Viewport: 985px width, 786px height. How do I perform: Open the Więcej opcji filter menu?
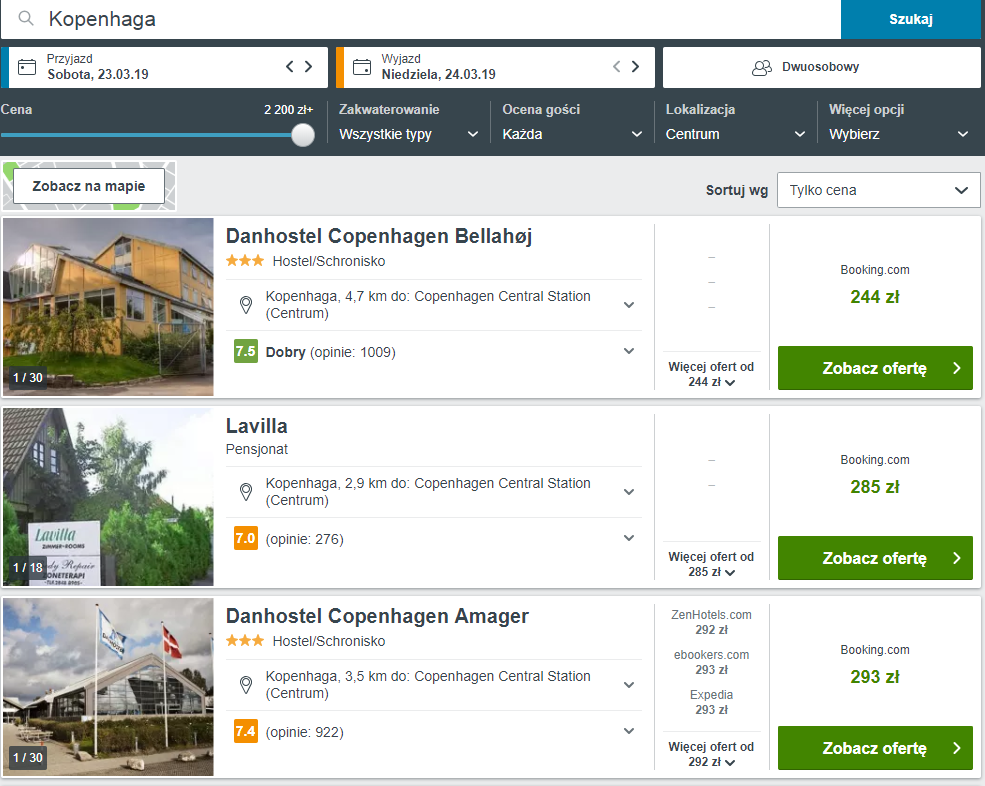tap(899, 134)
